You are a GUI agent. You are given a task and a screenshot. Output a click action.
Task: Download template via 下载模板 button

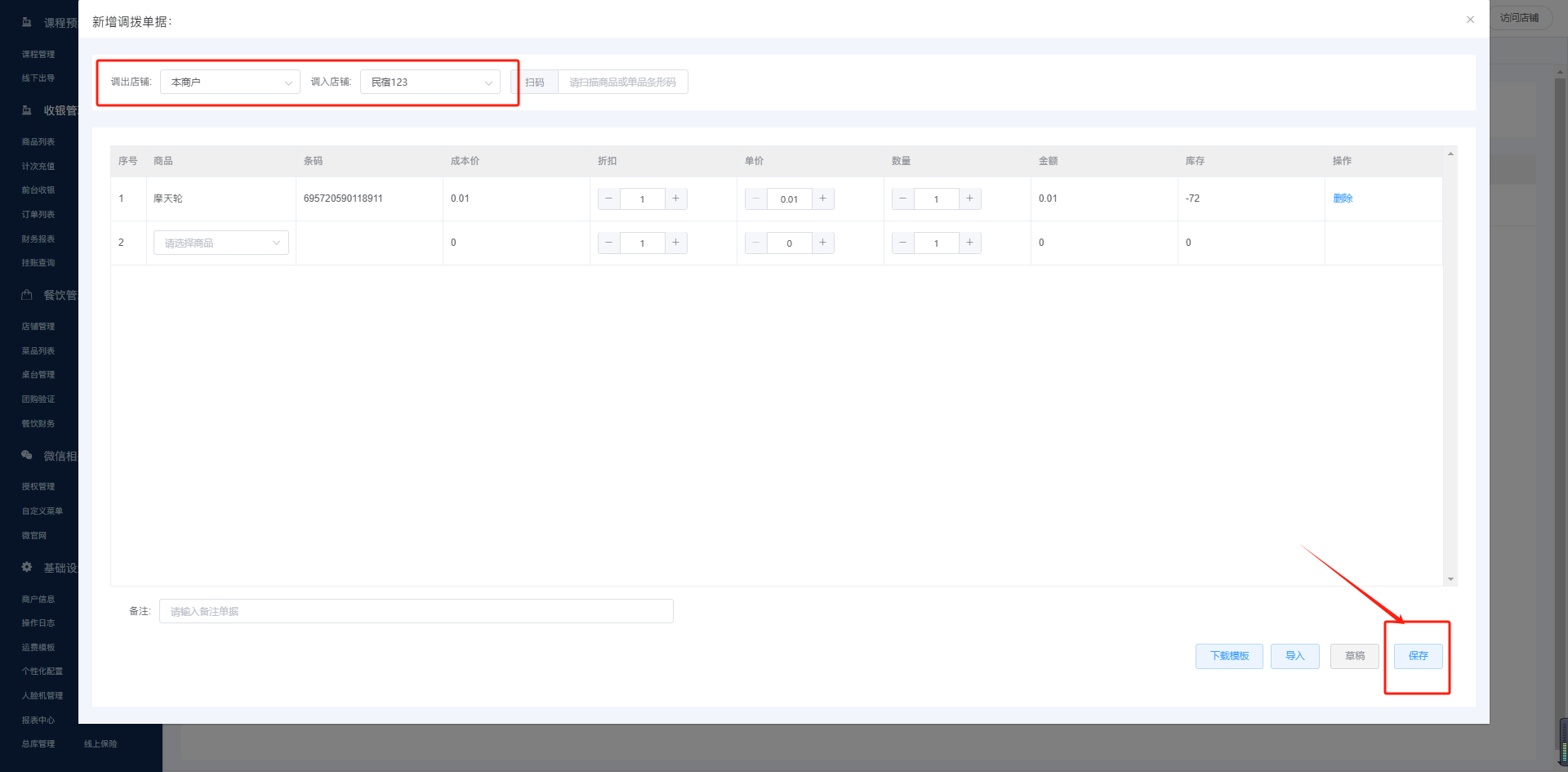tap(1229, 656)
